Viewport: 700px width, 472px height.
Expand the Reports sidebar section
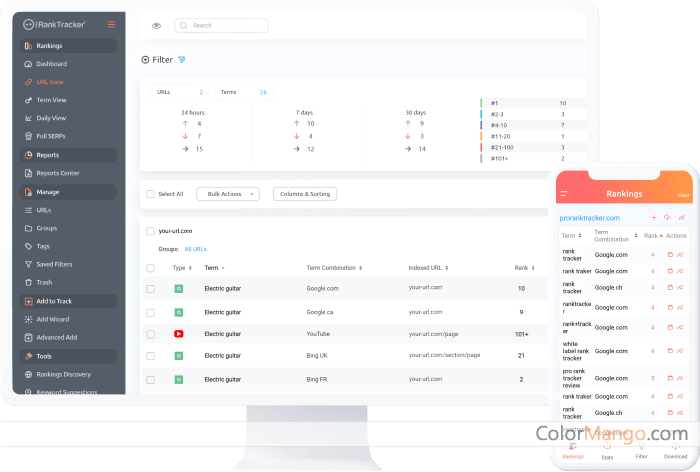click(x=68, y=155)
